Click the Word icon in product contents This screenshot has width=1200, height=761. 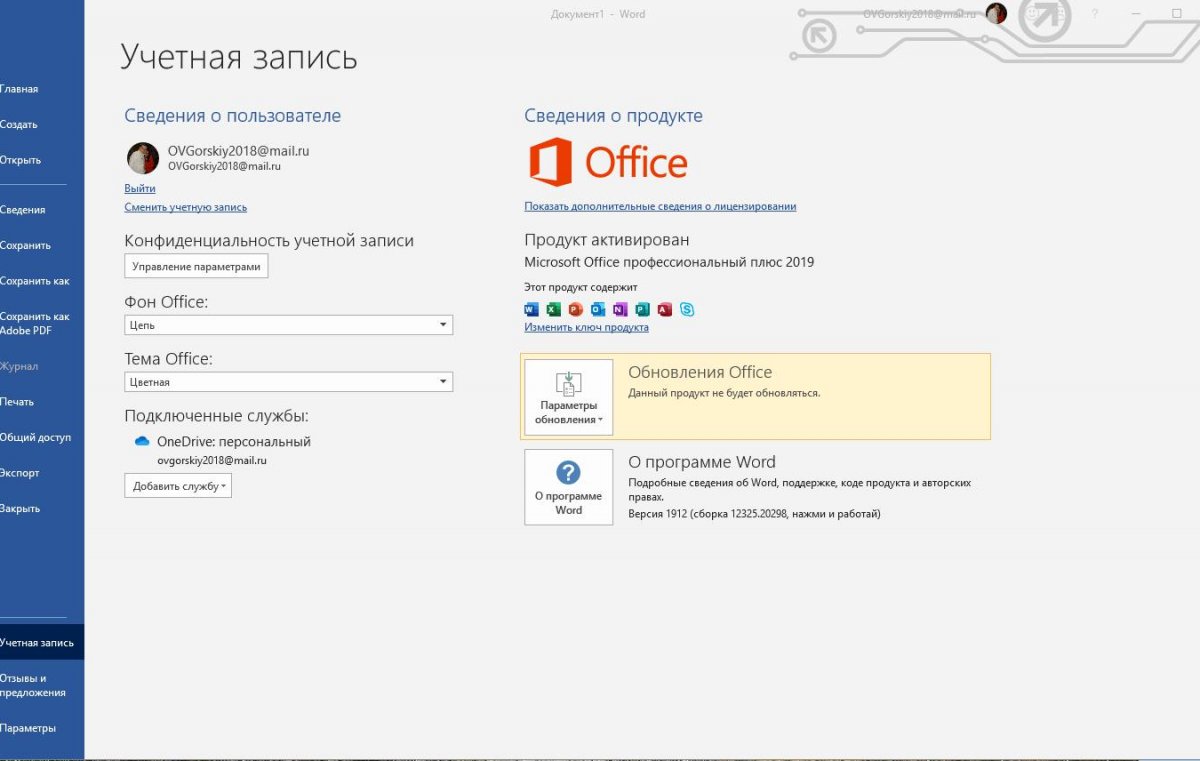coord(531,309)
